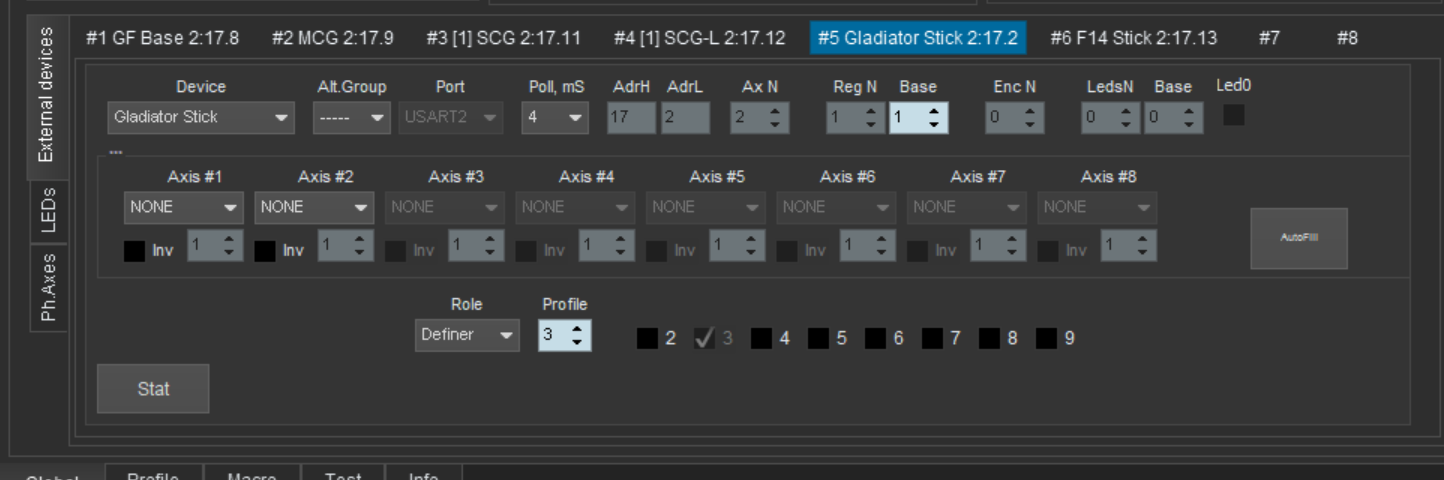Click the Ax N stepper arrows
Viewport: 1444px width, 480px height.
[x=775, y=118]
